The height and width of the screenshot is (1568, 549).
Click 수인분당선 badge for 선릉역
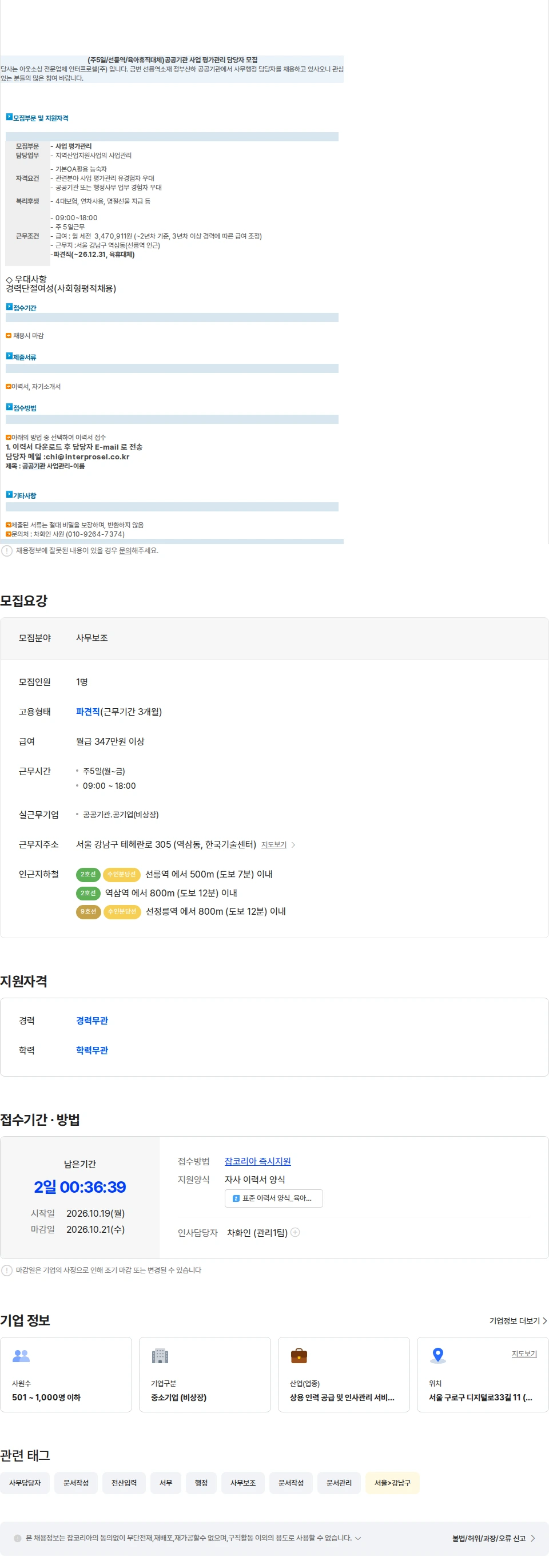(x=122, y=875)
